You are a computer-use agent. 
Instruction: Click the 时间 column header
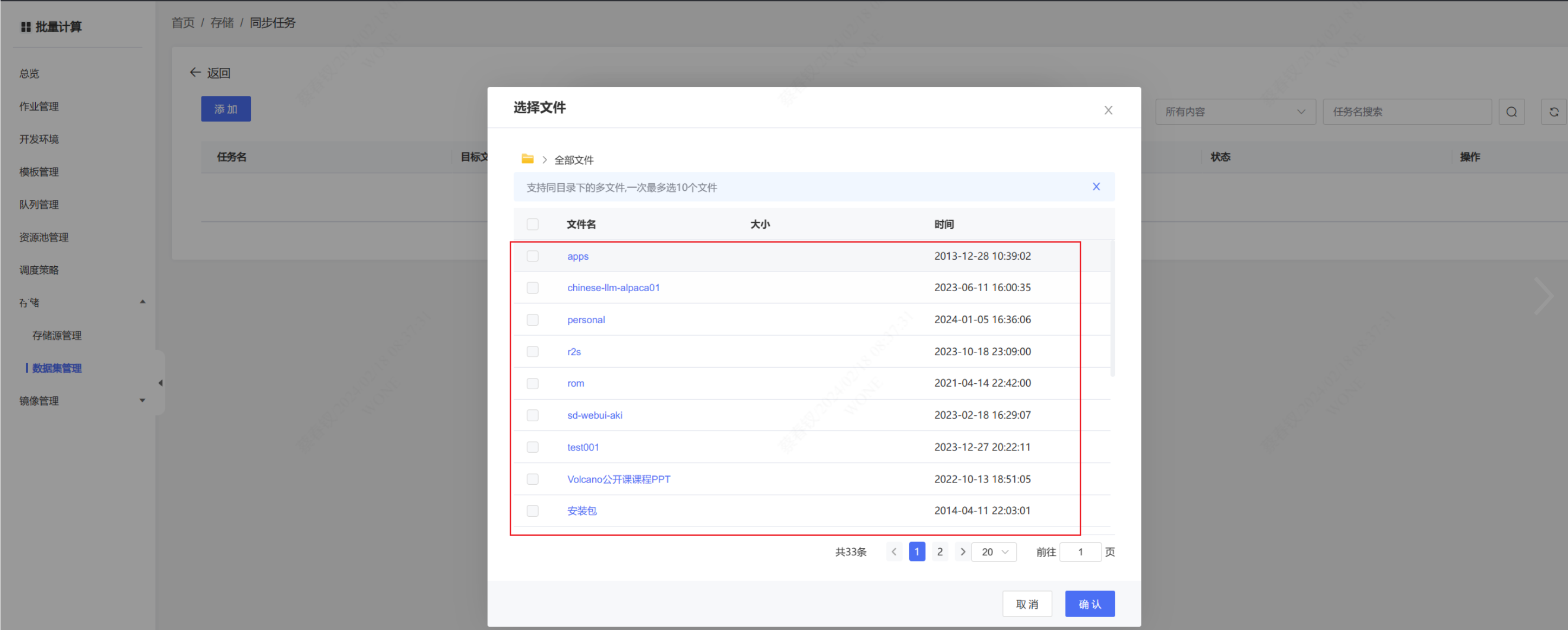(943, 224)
